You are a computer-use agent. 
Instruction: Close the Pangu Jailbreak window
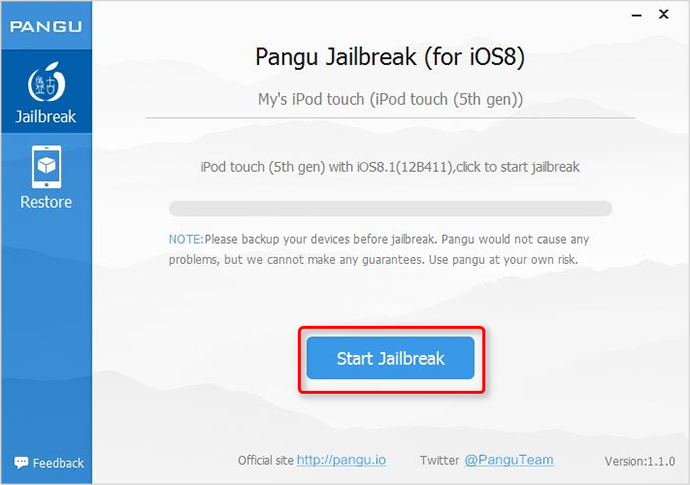click(x=664, y=15)
